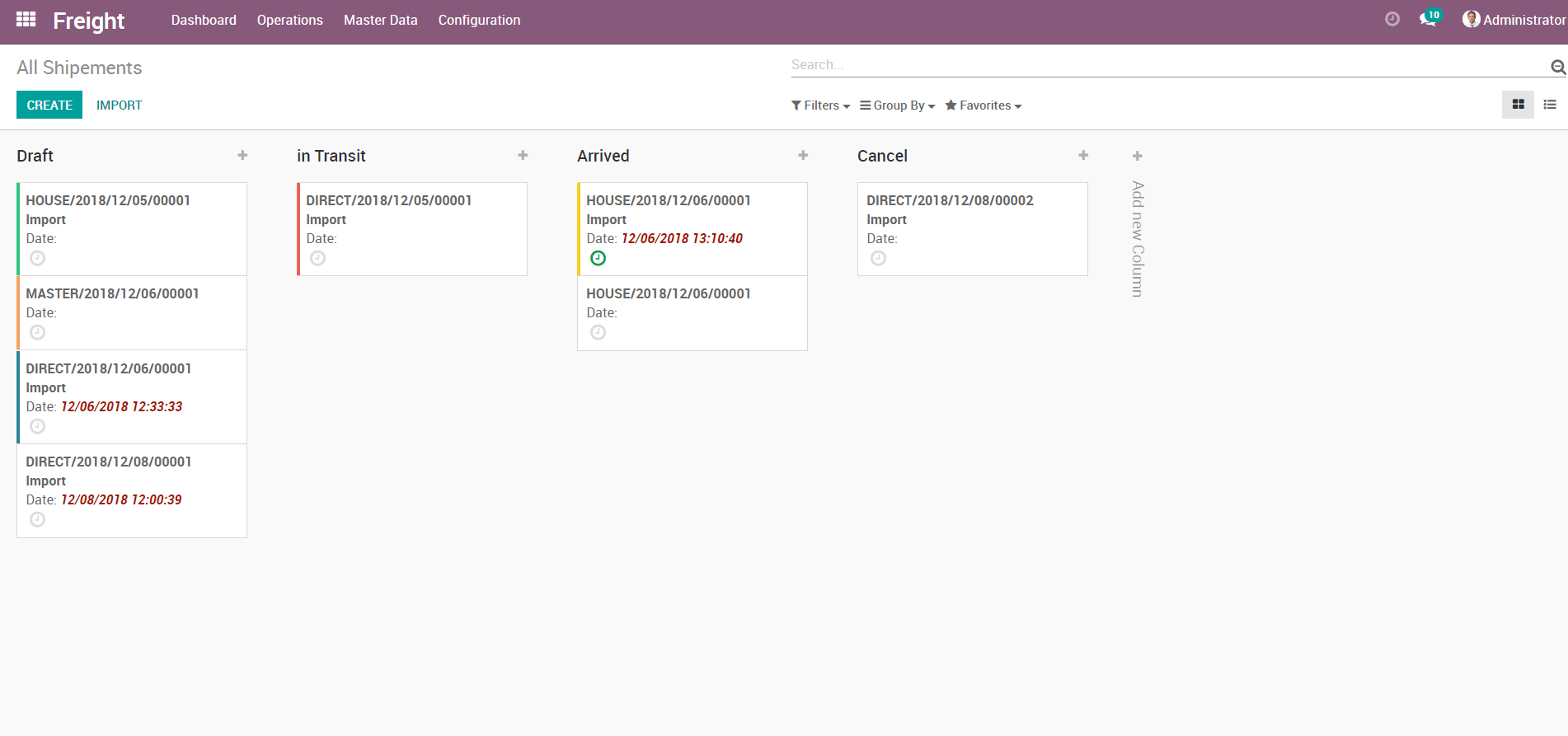Image resolution: width=1568 pixels, height=736 pixels.
Task: Click activity clock on MASTER/2018/12/06/00001 card
Action: click(x=38, y=333)
